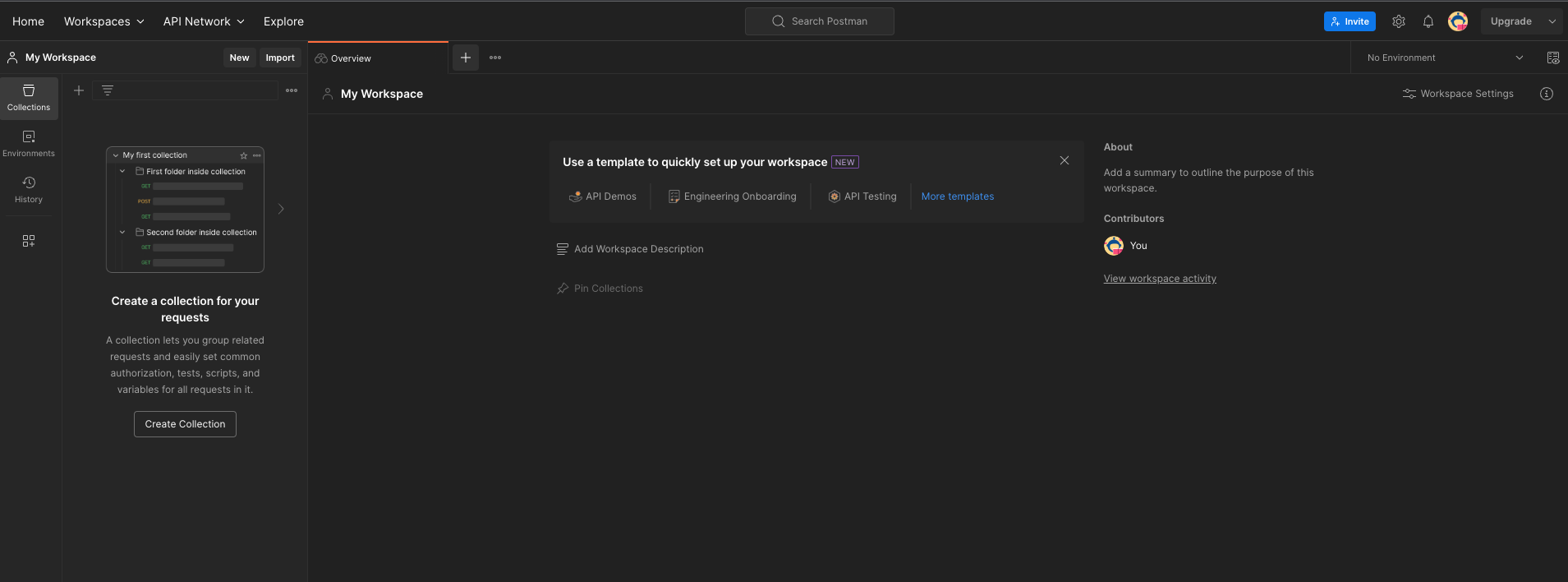Click the Pin Collections label

click(x=609, y=289)
